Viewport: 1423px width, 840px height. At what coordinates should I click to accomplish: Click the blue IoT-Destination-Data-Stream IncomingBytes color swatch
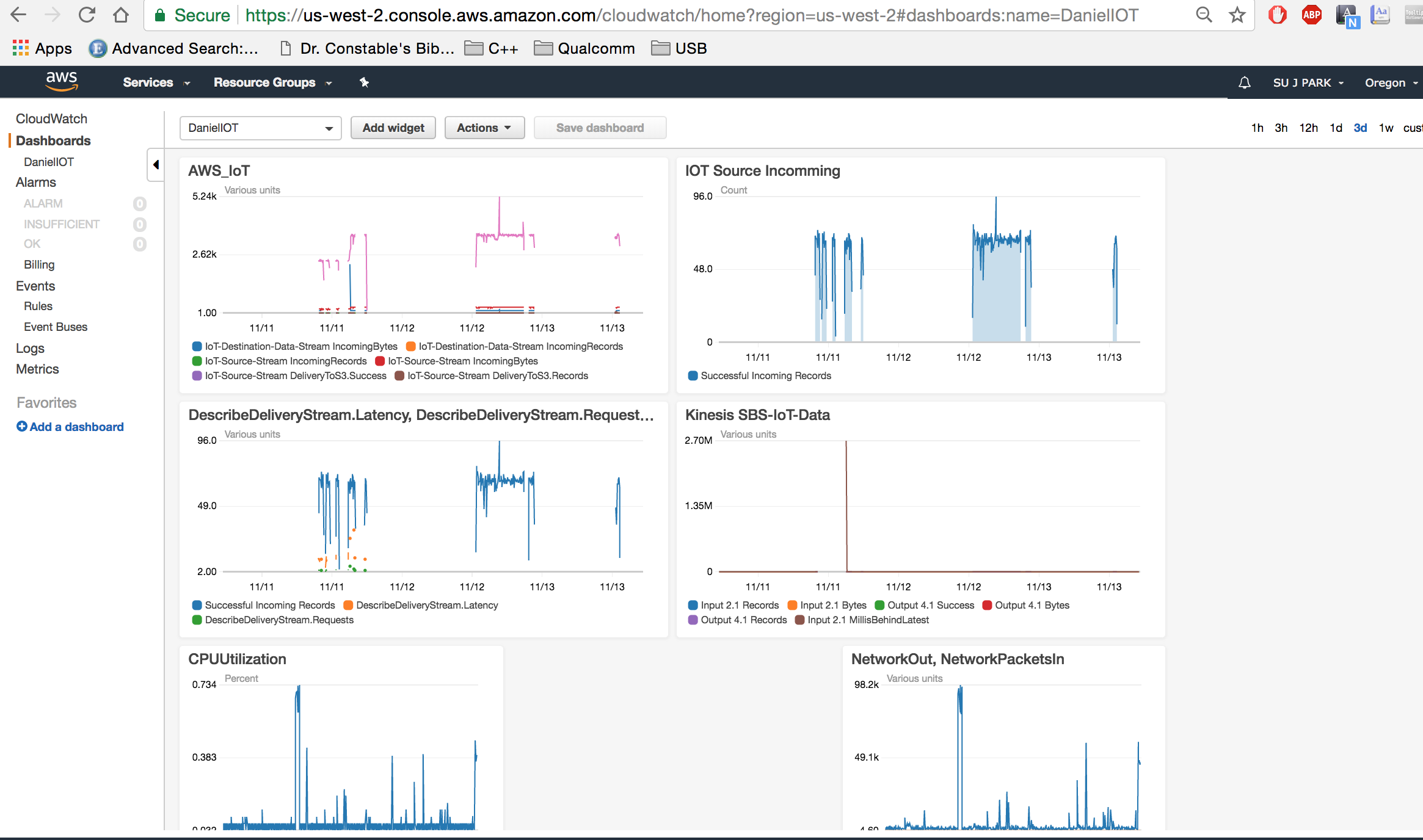pos(197,346)
